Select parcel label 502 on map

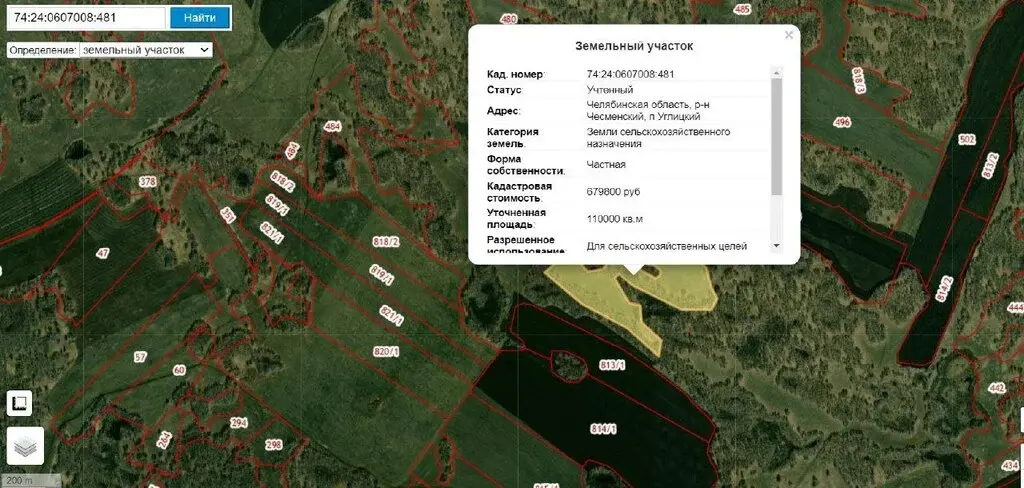tap(967, 139)
